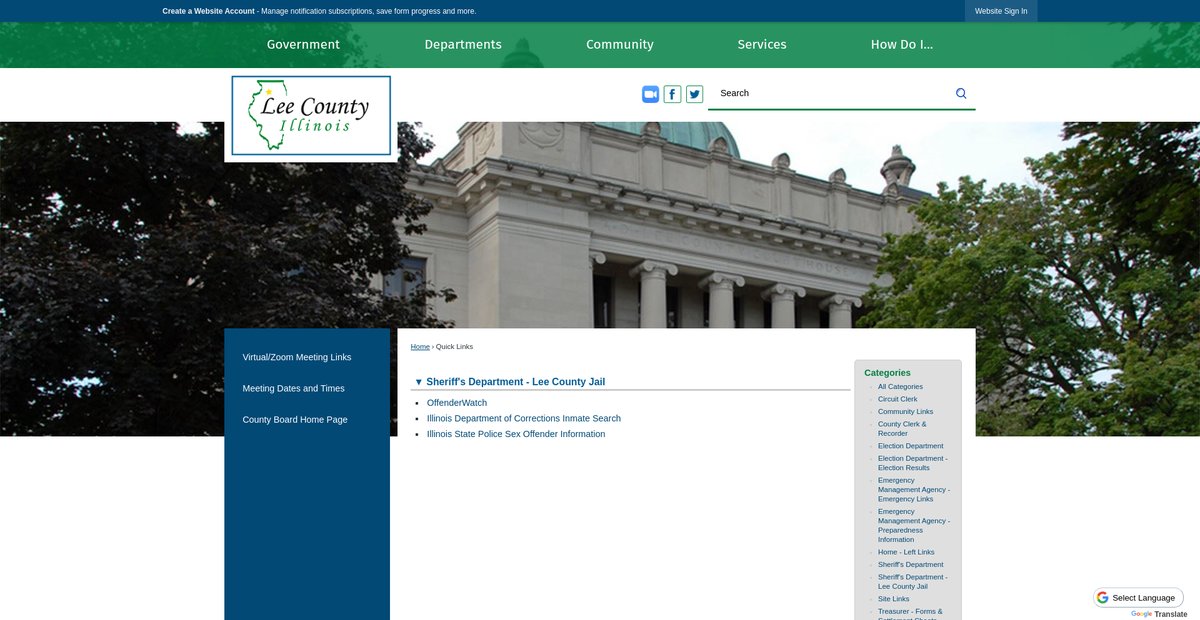Image resolution: width=1200 pixels, height=620 pixels.
Task: Select the Home - Left Links category
Action: pyautogui.click(x=906, y=552)
